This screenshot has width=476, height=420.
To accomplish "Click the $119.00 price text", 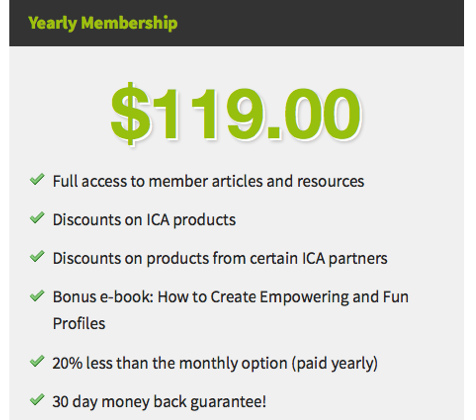I will click(x=236, y=114).
